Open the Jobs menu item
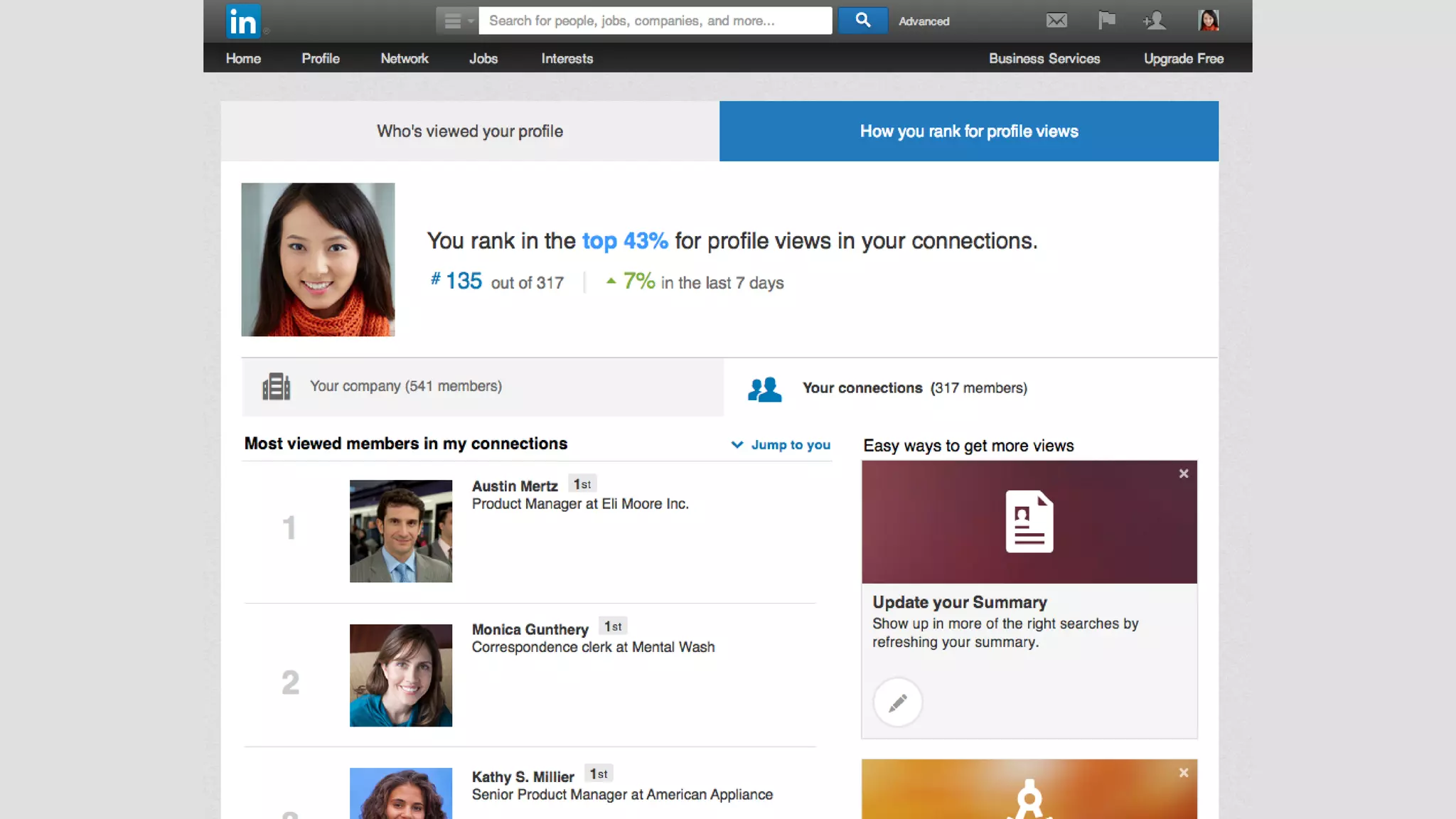 [x=483, y=59]
